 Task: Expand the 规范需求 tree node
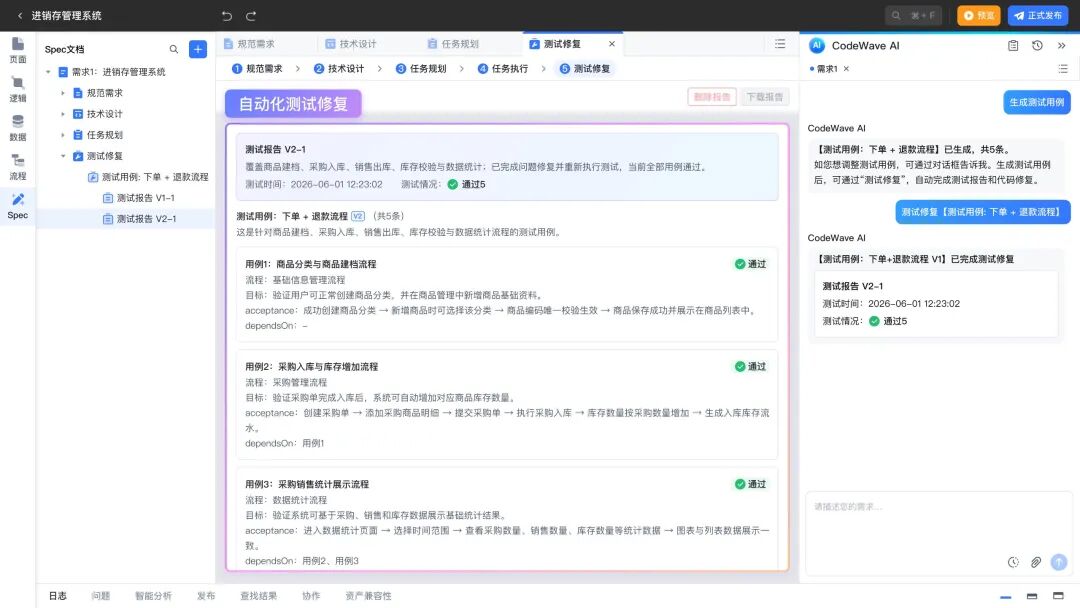63,93
